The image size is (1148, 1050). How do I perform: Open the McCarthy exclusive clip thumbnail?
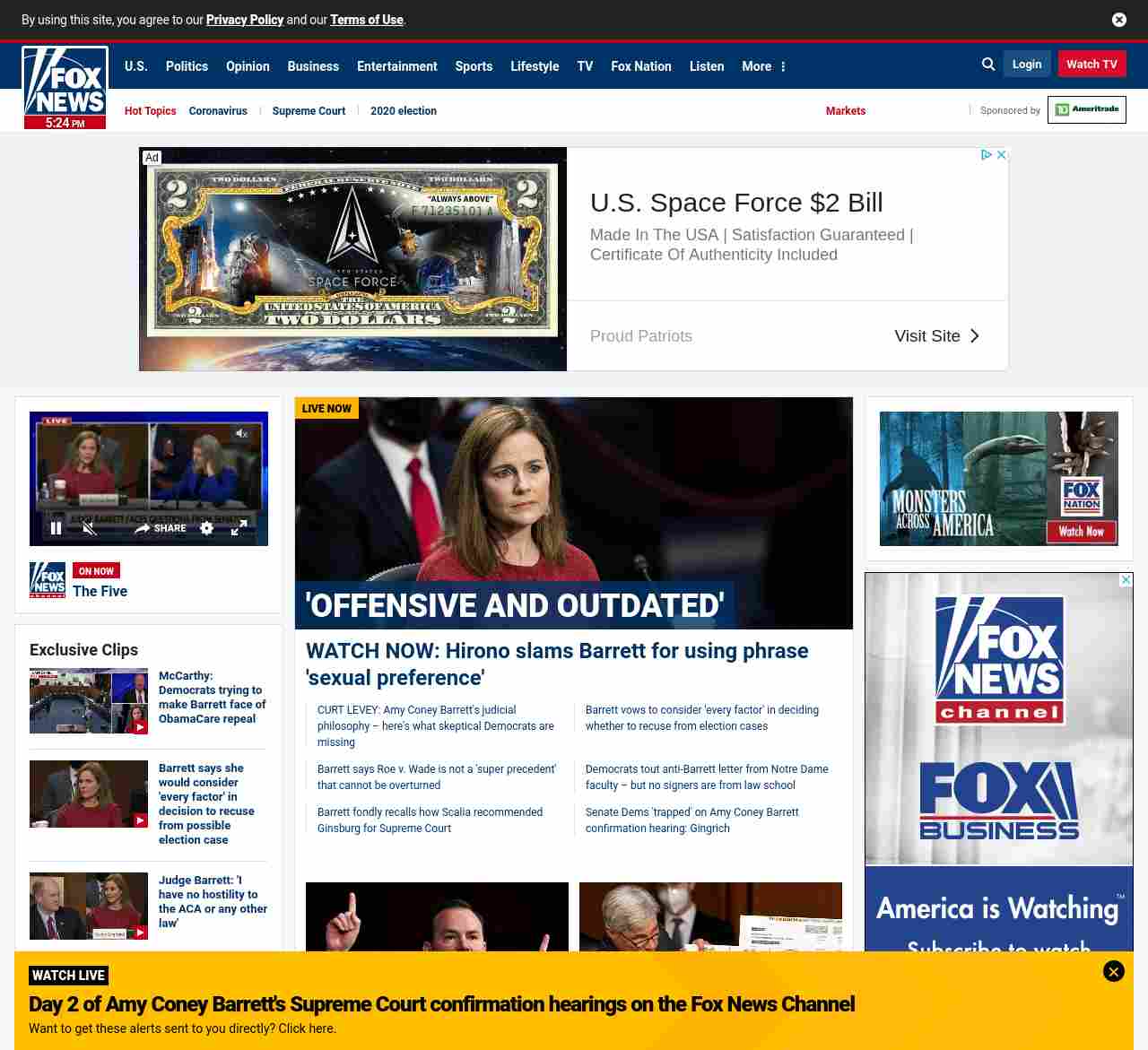pos(89,700)
